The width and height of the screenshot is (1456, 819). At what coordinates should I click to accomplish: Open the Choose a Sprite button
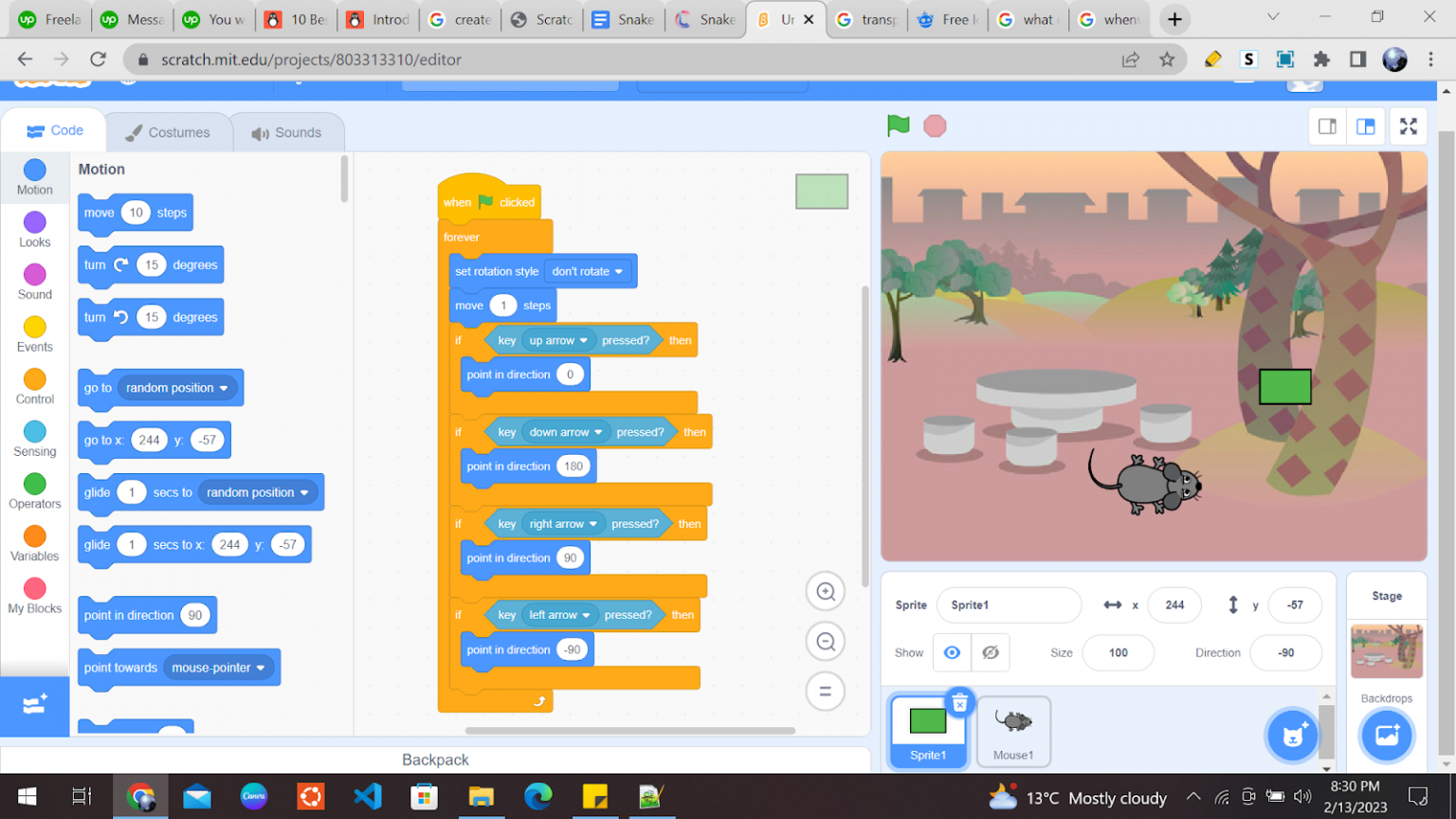pos(1292,736)
